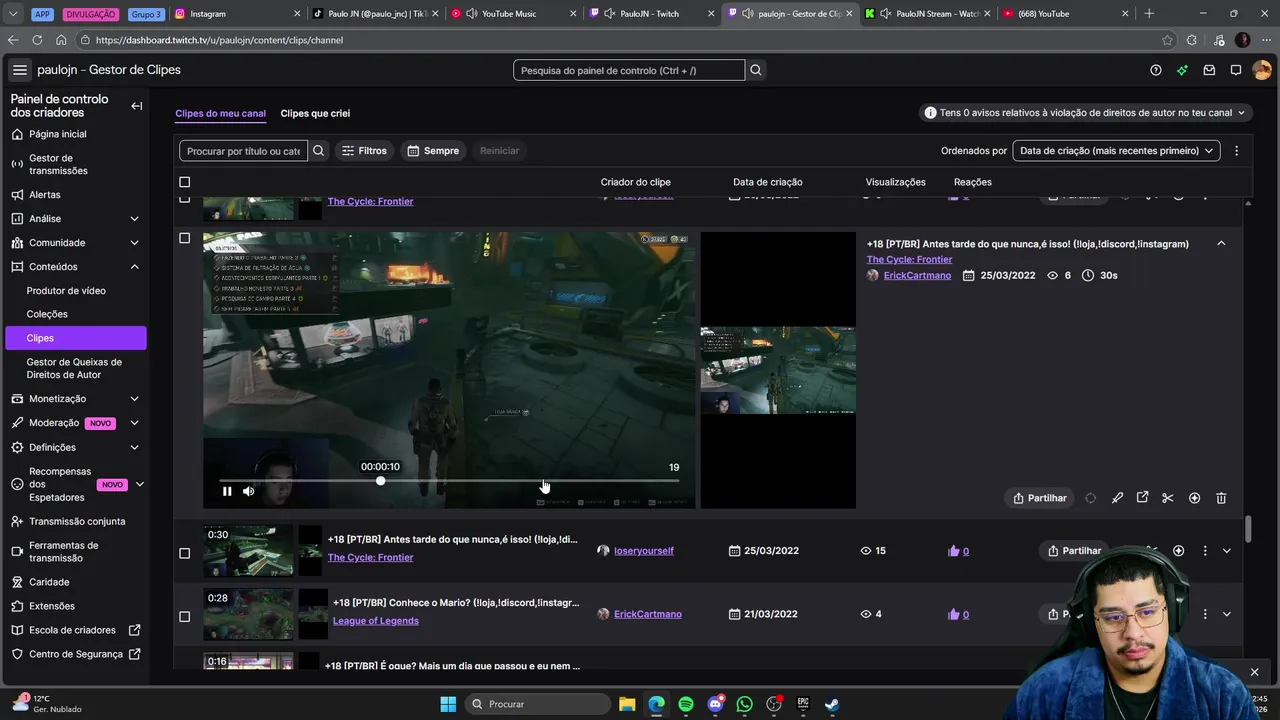1280x720 pixels.
Task: Open more options for clip by loseryourself
Action: pos(1205,551)
